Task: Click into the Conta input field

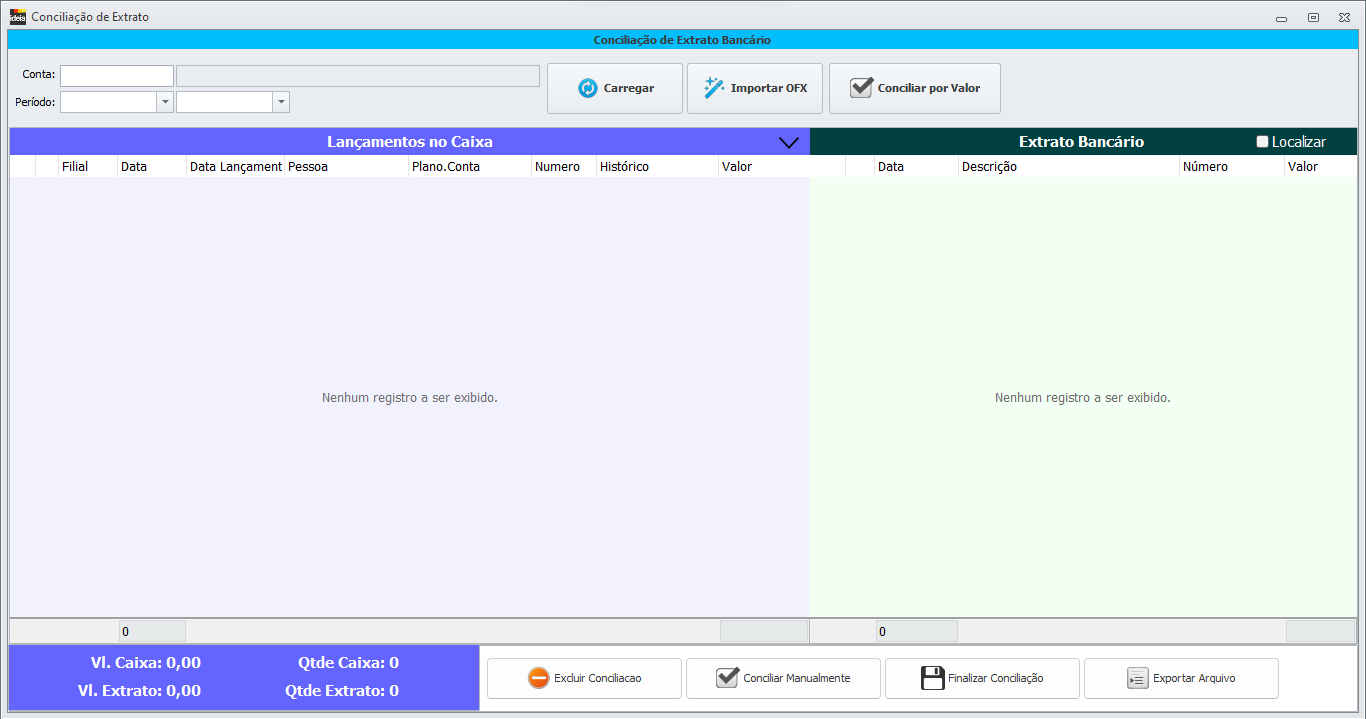Action: pos(117,76)
